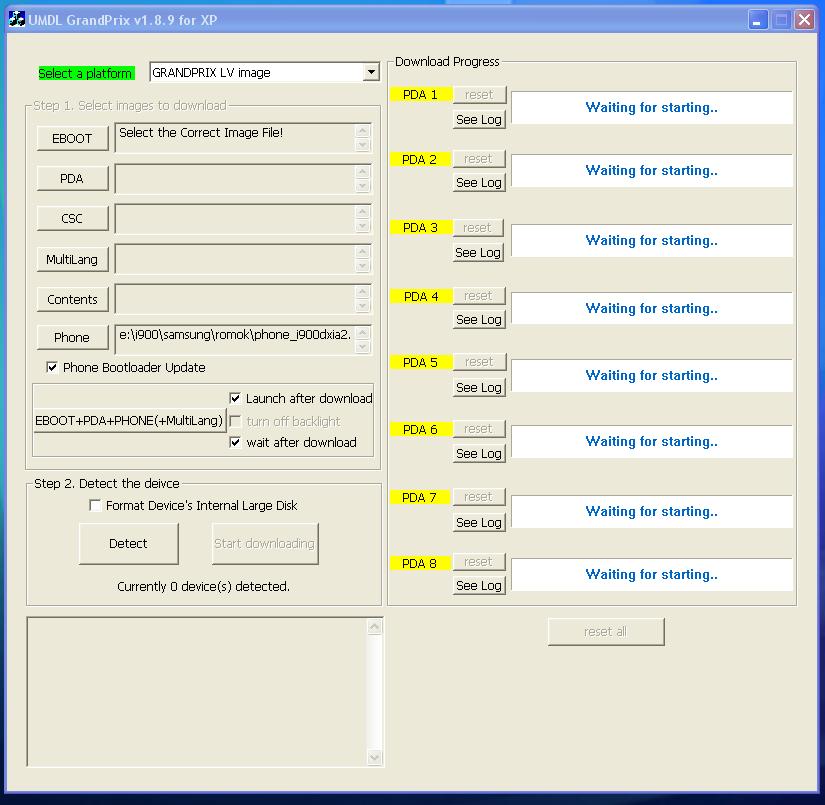
Task: Click the log area scroll up arrow
Action: tap(375, 626)
